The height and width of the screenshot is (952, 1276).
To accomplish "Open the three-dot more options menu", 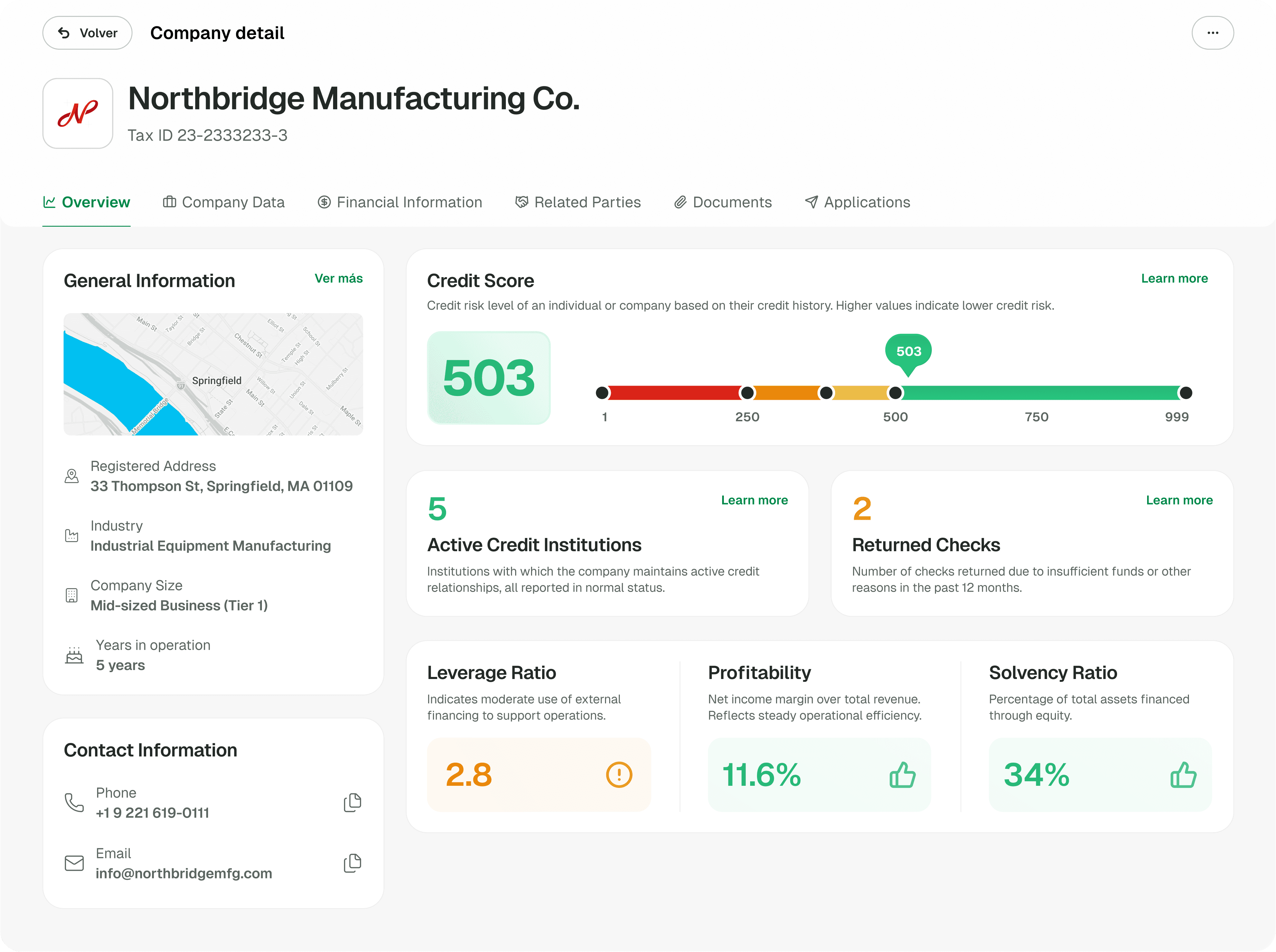I will click(x=1212, y=33).
